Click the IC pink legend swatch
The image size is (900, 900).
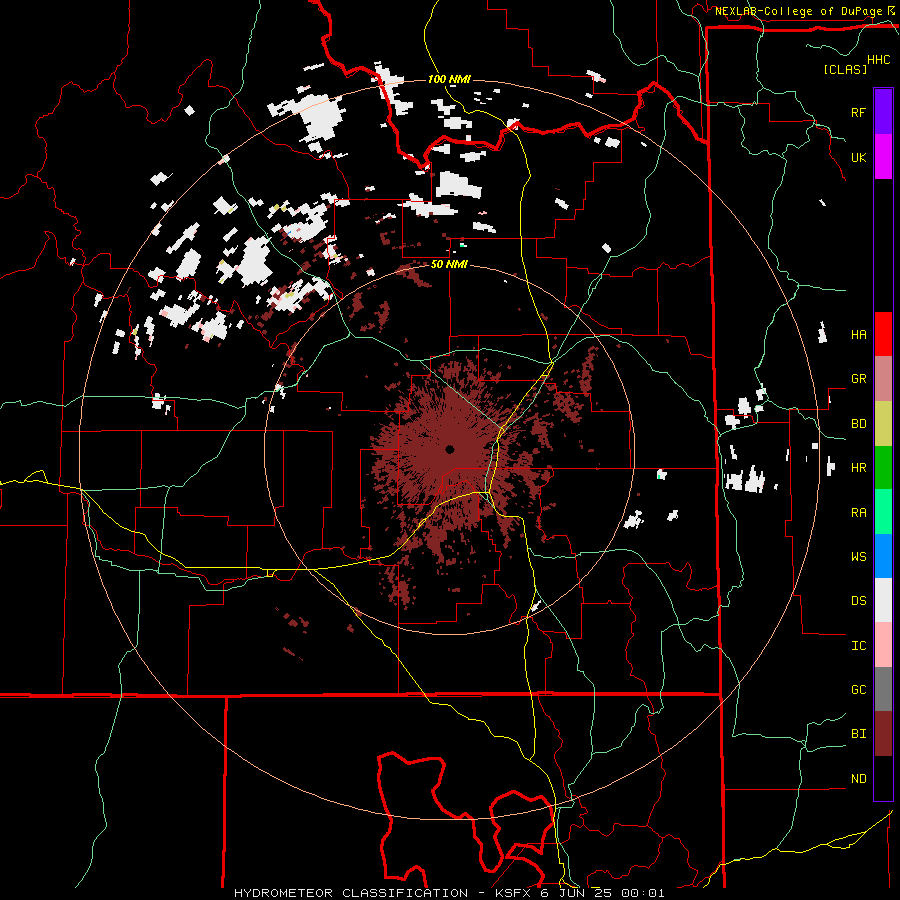click(x=883, y=645)
